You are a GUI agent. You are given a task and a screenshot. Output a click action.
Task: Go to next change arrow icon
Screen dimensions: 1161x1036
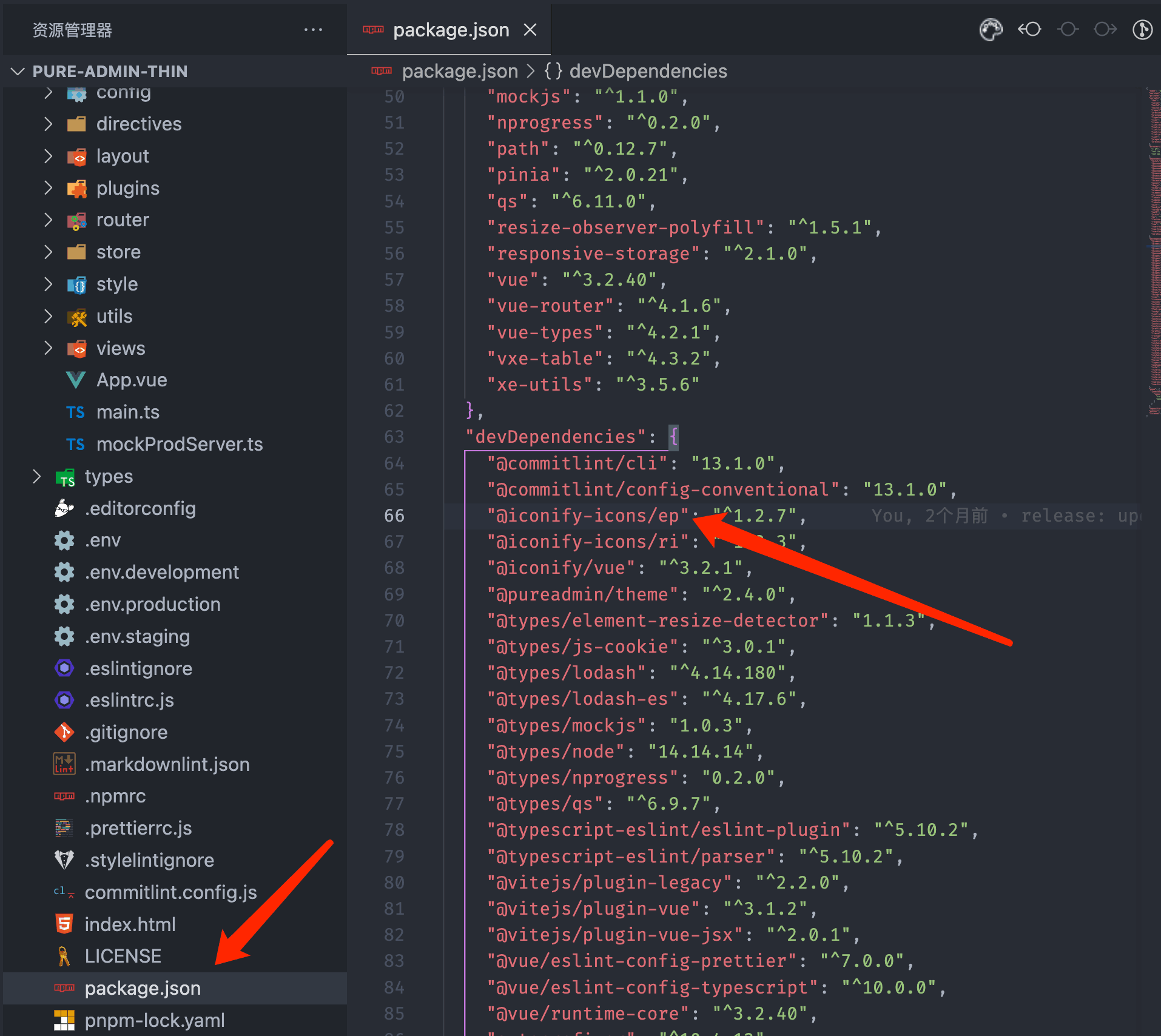(x=1105, y=29)
